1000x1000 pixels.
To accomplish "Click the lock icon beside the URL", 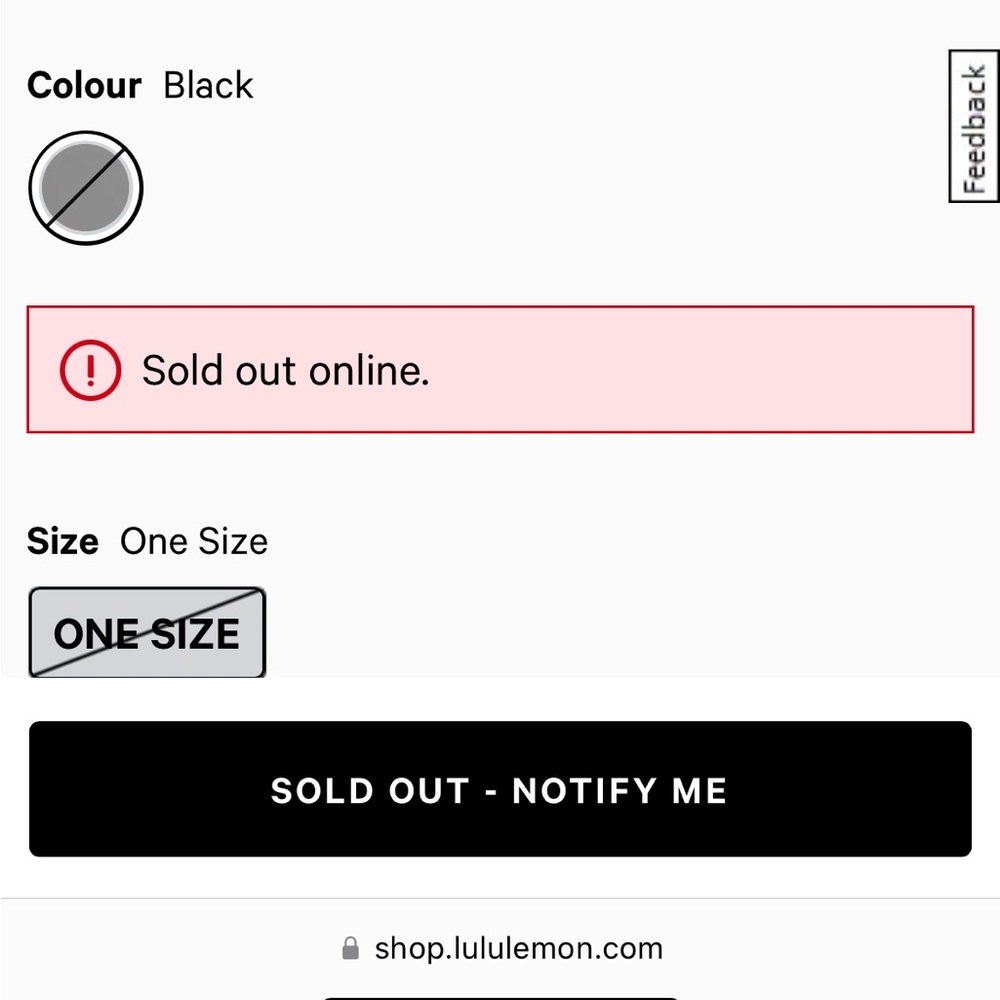I will (x=350, y=948).
